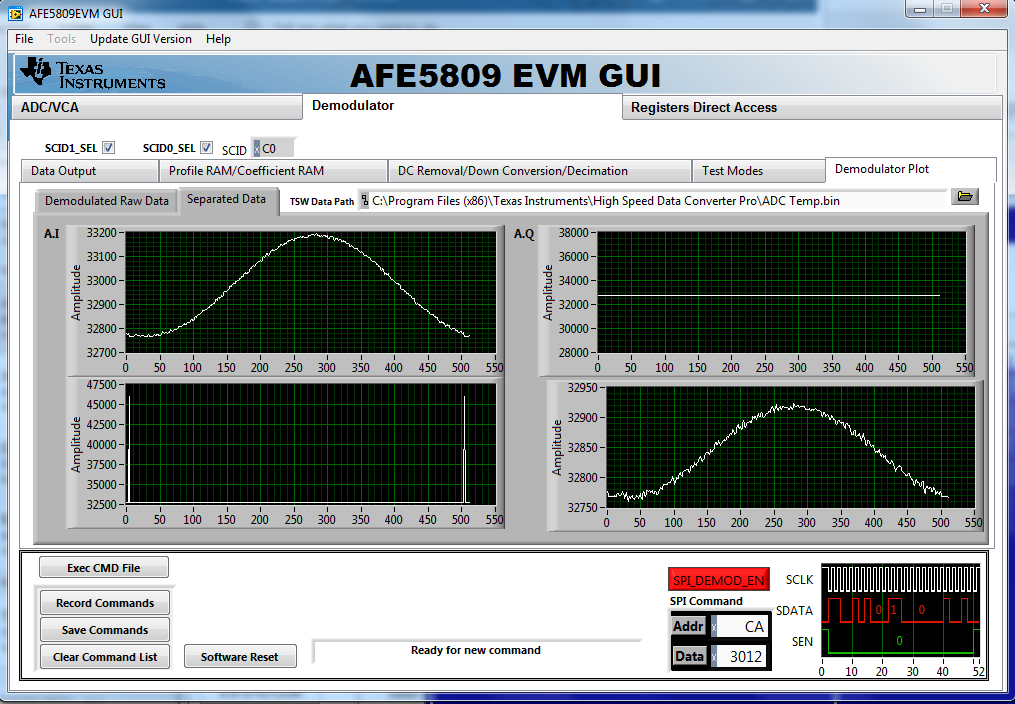Switch to Demodulated Raw Data tab

(107, 201)
